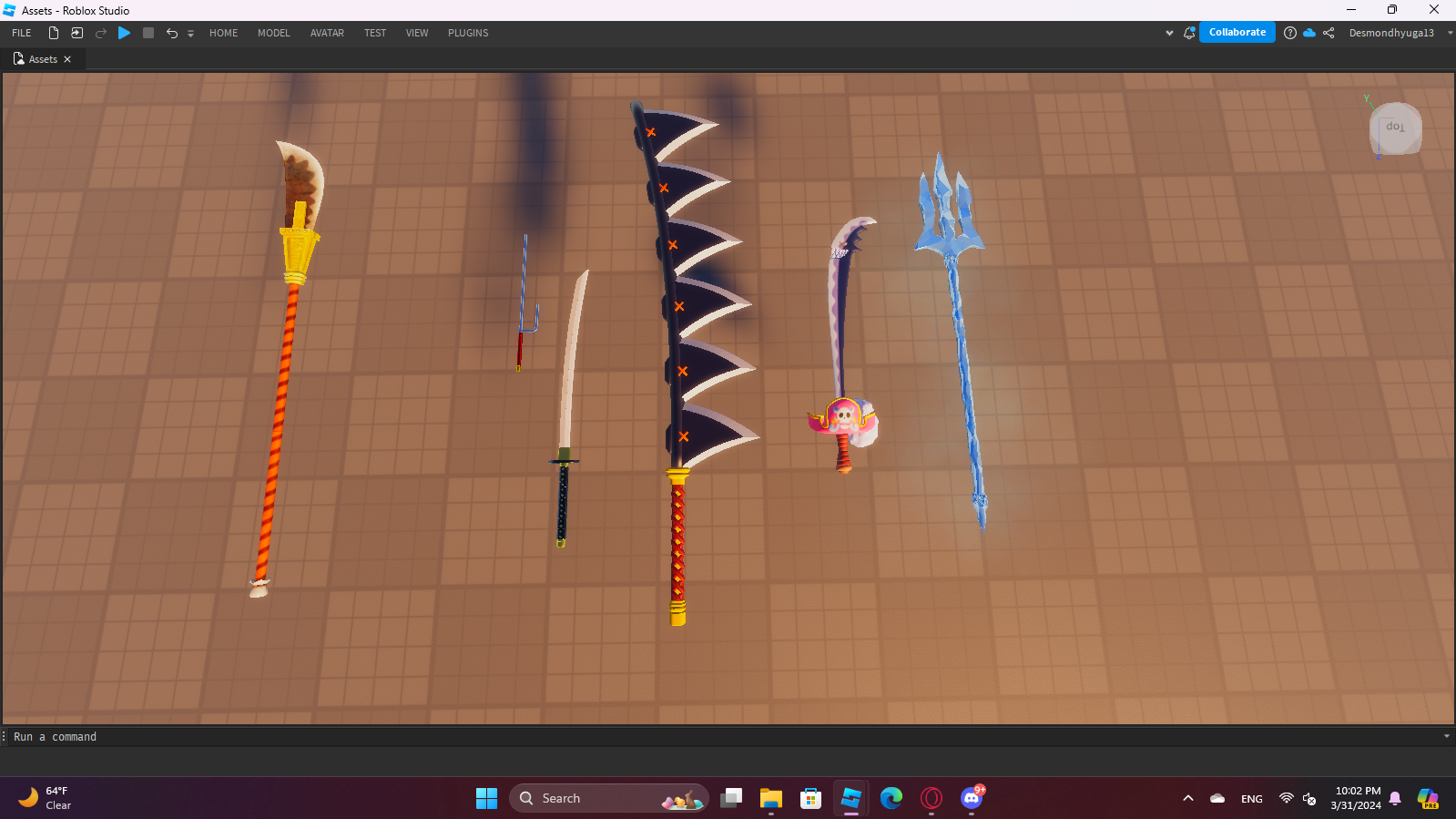
Task: Expand the command bar history dropdown
Action: (1447, 736)
